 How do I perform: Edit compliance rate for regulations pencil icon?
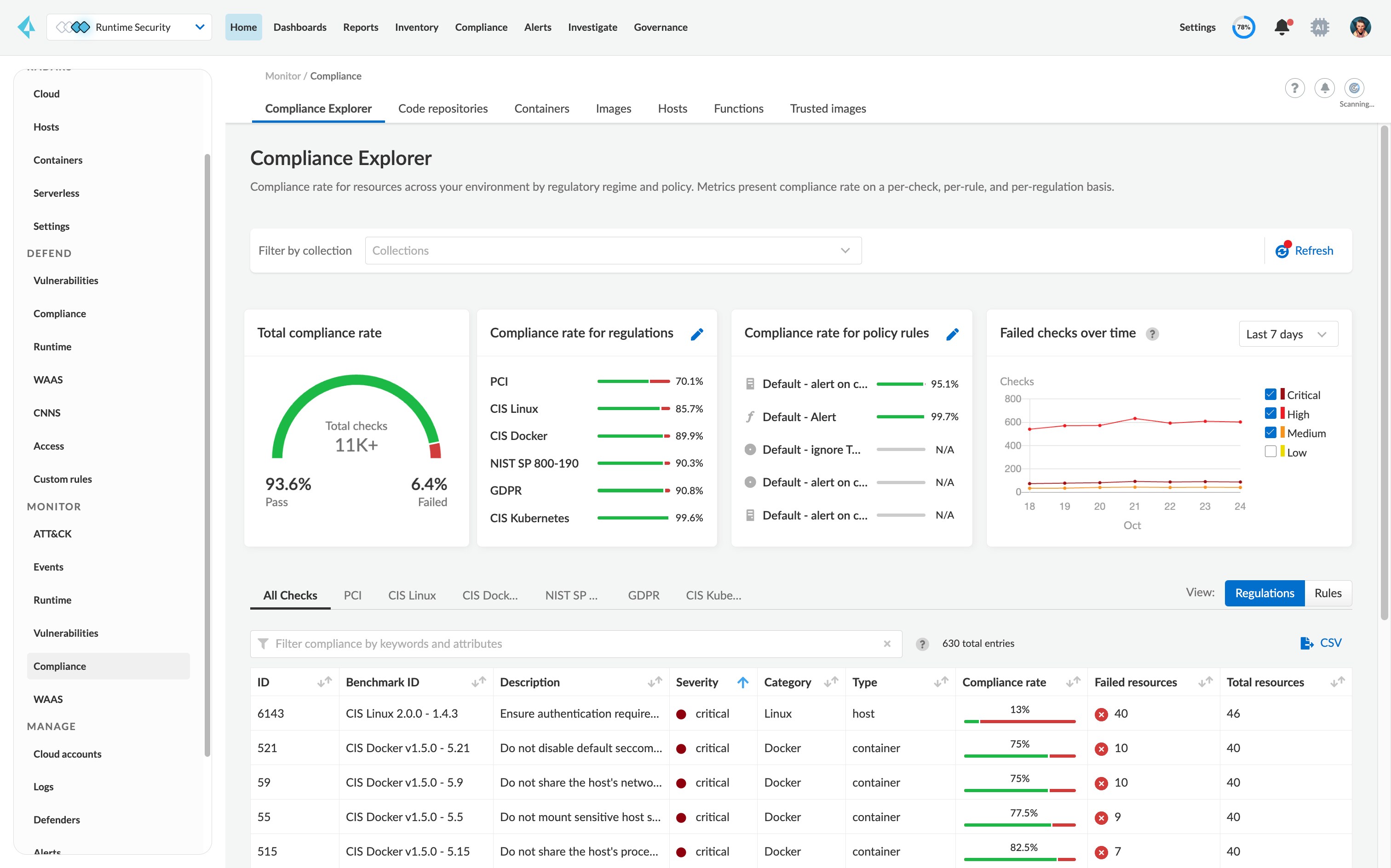tap(696, 334)
